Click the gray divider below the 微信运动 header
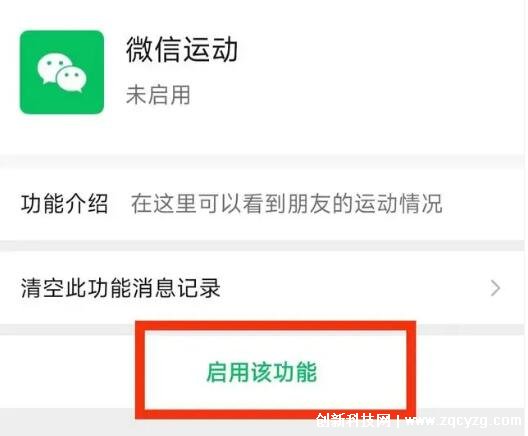Image resolution: width=528 pixels, height=436 pixels. point(263,161)
